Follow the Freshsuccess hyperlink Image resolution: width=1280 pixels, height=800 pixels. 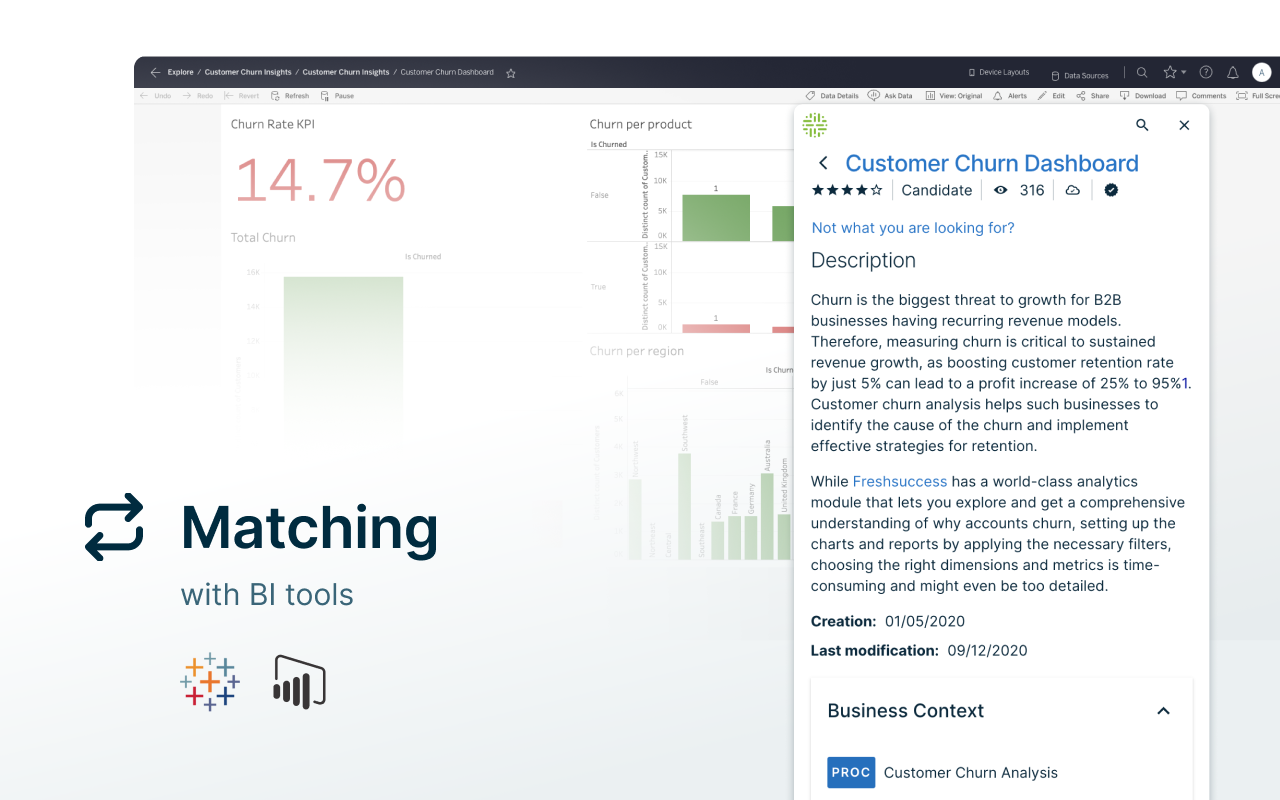click(899, 482)
